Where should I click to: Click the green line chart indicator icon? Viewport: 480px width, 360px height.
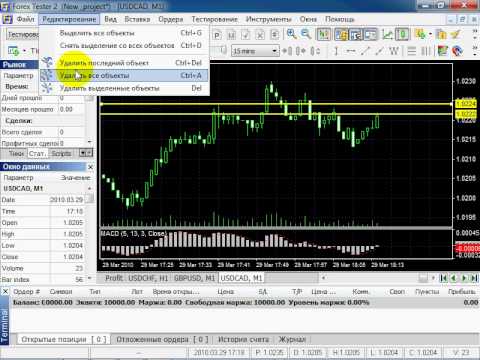[387, 34]
